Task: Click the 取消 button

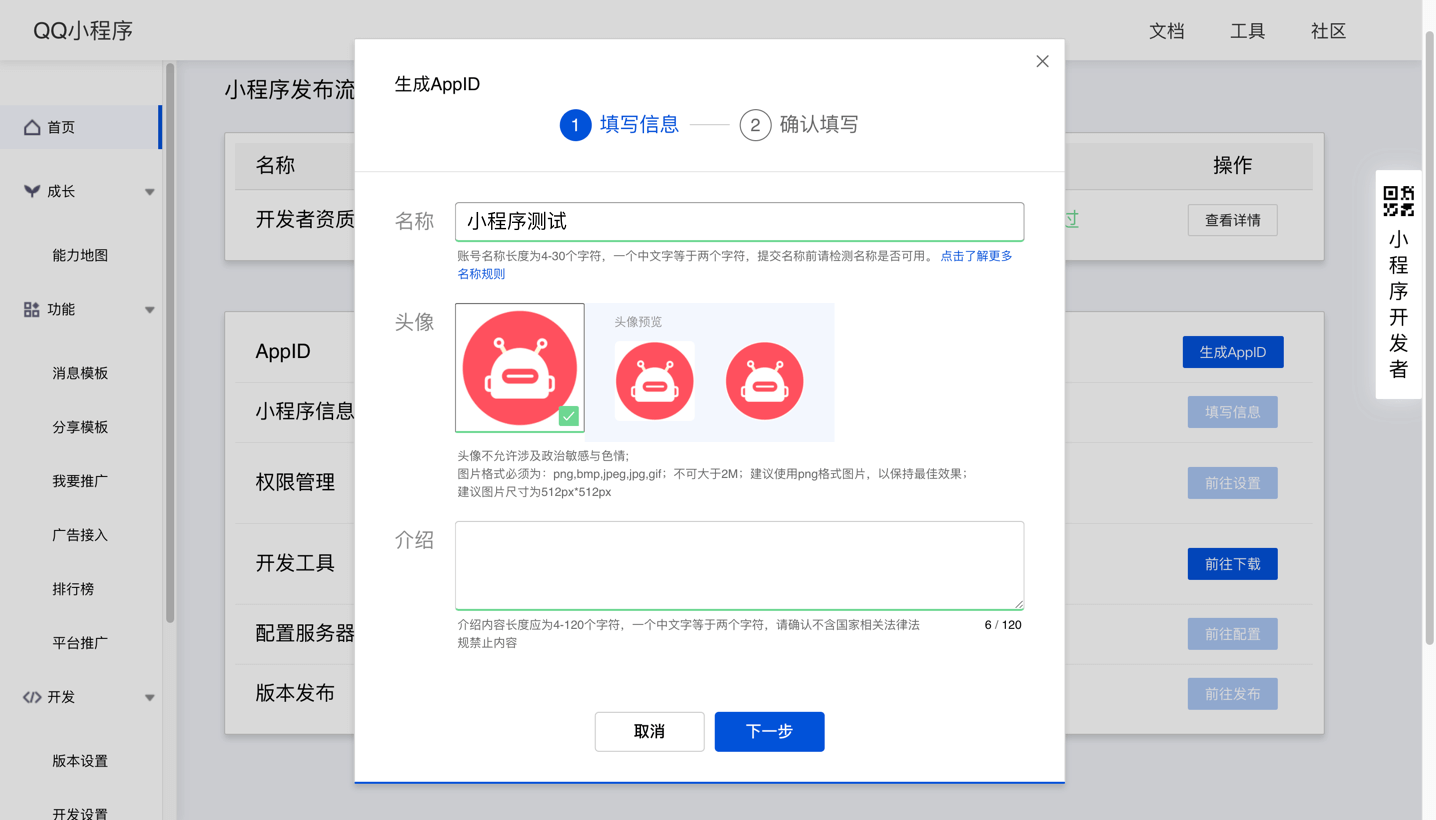Action: [649, 731]
